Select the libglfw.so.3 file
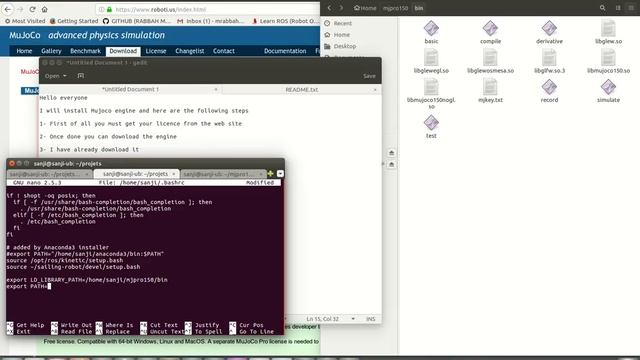 [549, 62]
